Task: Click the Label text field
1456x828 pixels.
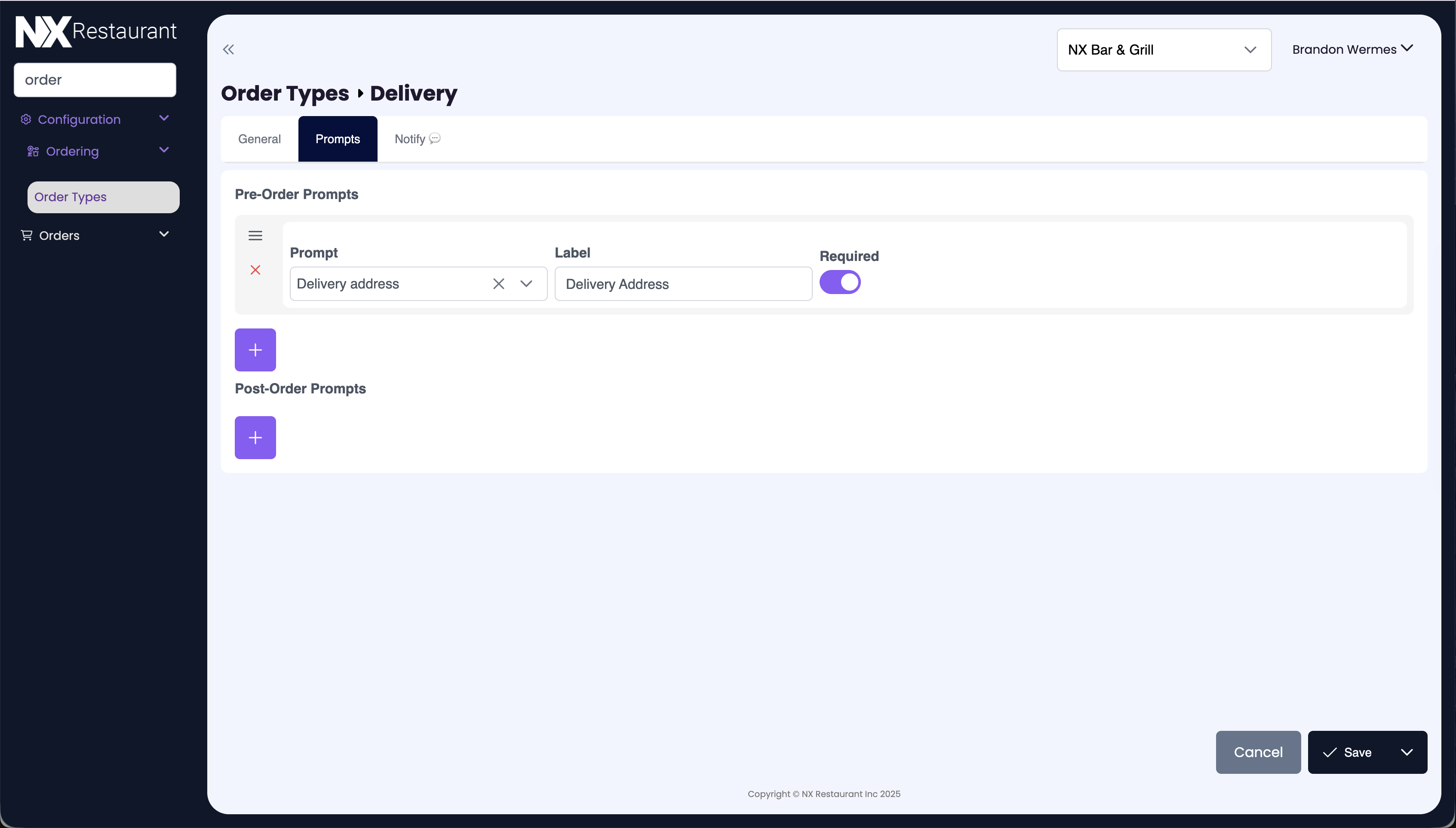Action: pyautogui.click(x=682, y=284)
